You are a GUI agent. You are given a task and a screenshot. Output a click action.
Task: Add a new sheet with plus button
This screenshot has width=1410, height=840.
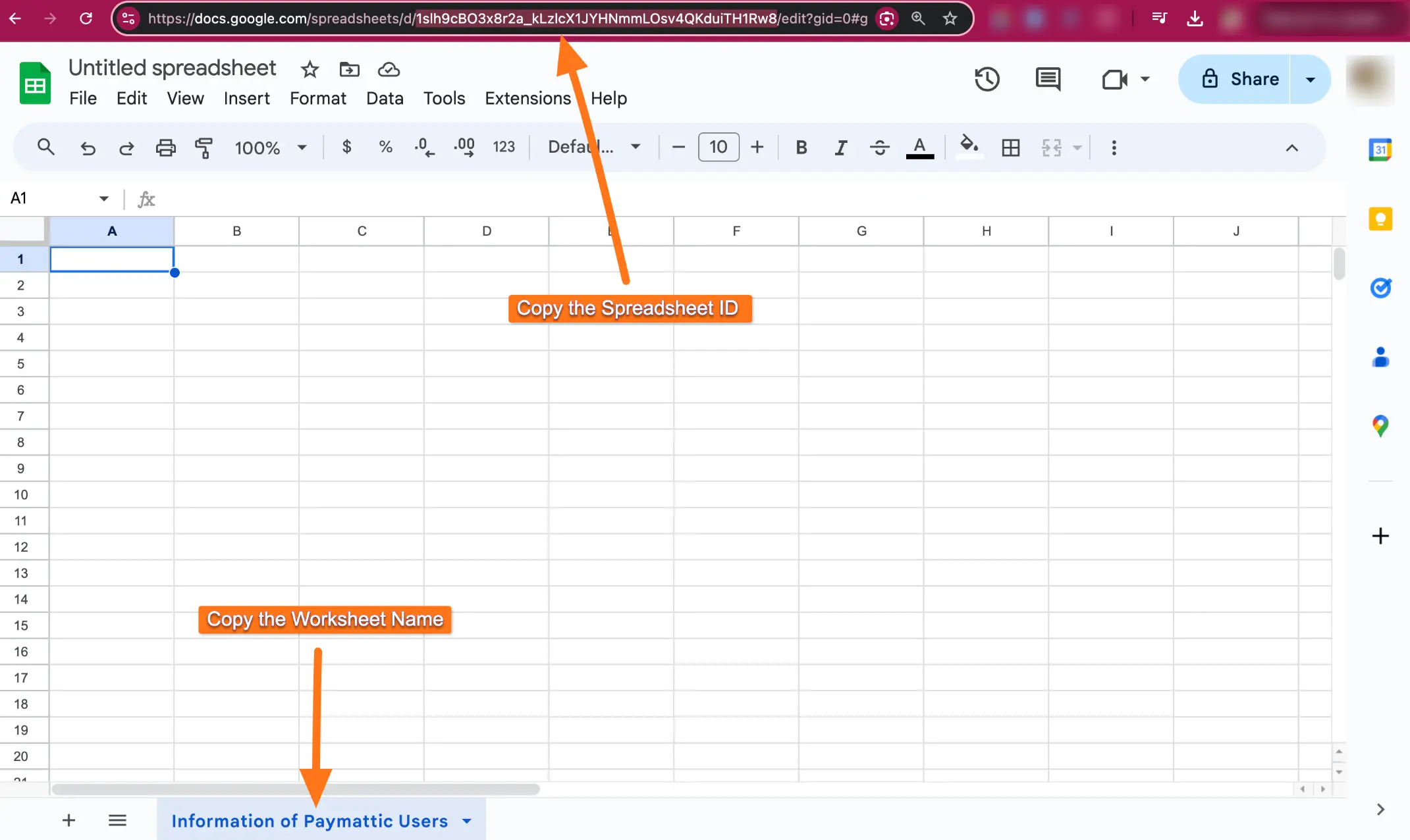68,820
